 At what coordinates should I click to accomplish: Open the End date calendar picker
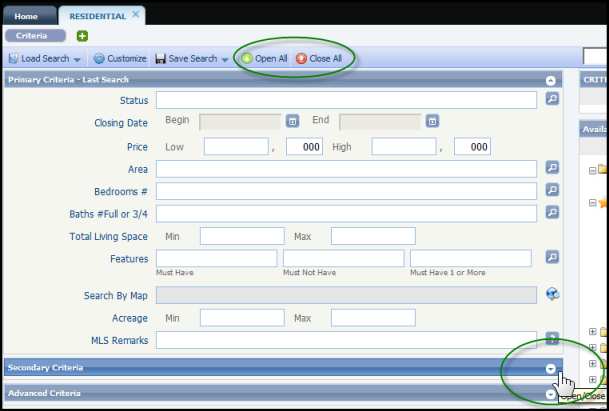click(x=432, y=121)
